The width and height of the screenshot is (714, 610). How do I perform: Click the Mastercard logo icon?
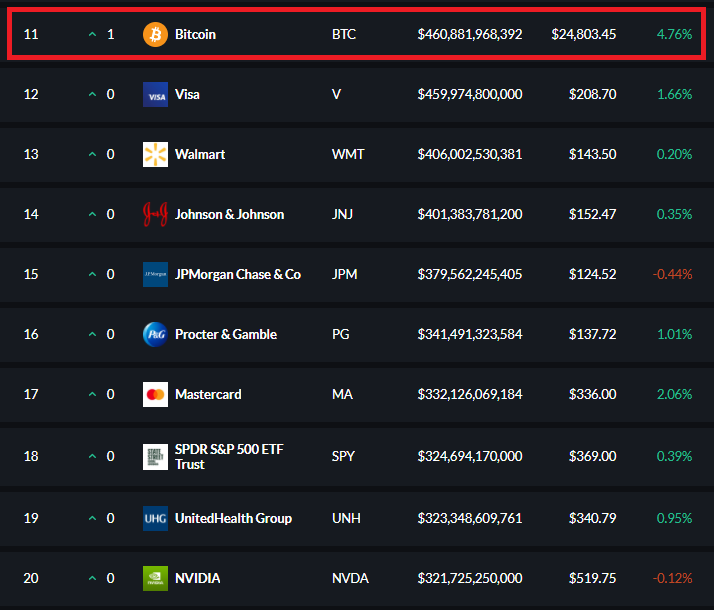click(155, 394)
